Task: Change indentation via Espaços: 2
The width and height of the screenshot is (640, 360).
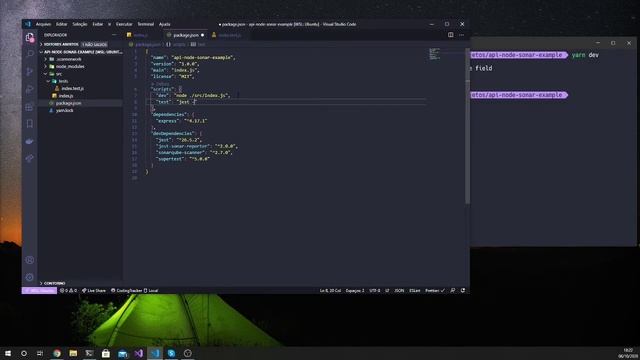Action: click(355, 291)
